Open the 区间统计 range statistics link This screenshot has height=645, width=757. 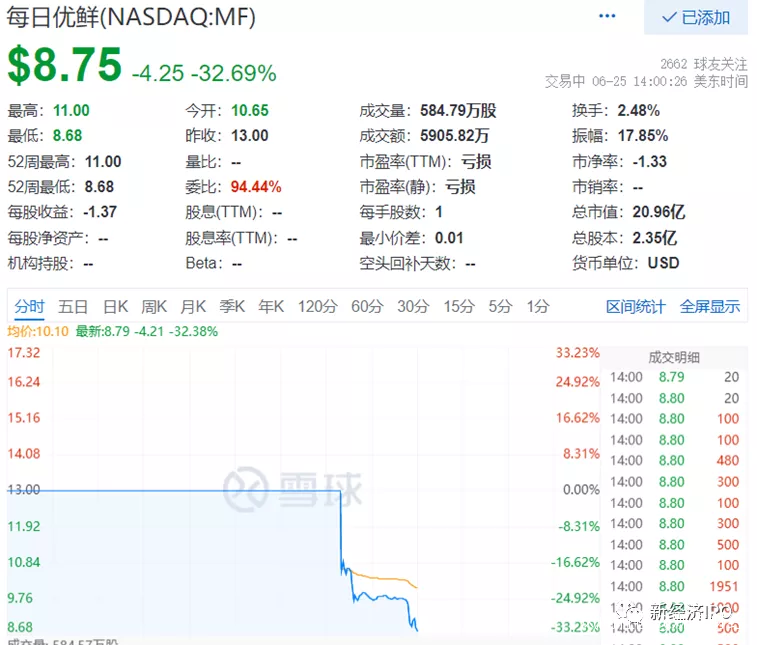[635, 307]
